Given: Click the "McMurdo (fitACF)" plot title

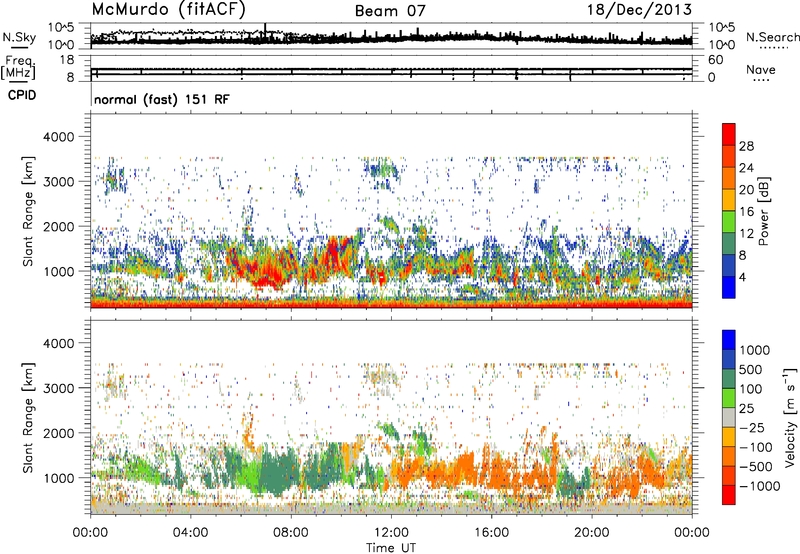Looking at the screenshot, I should tap(168, 9).
